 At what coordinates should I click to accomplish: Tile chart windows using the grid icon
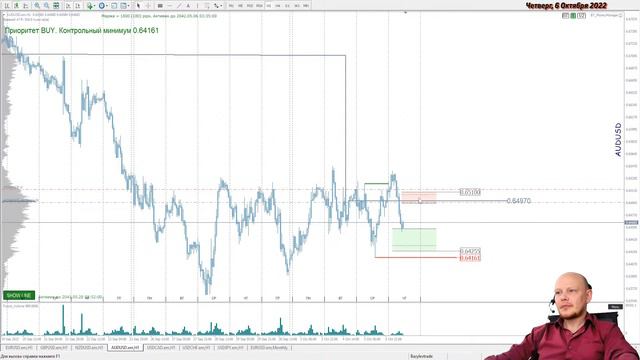click(x=56, y=6)
